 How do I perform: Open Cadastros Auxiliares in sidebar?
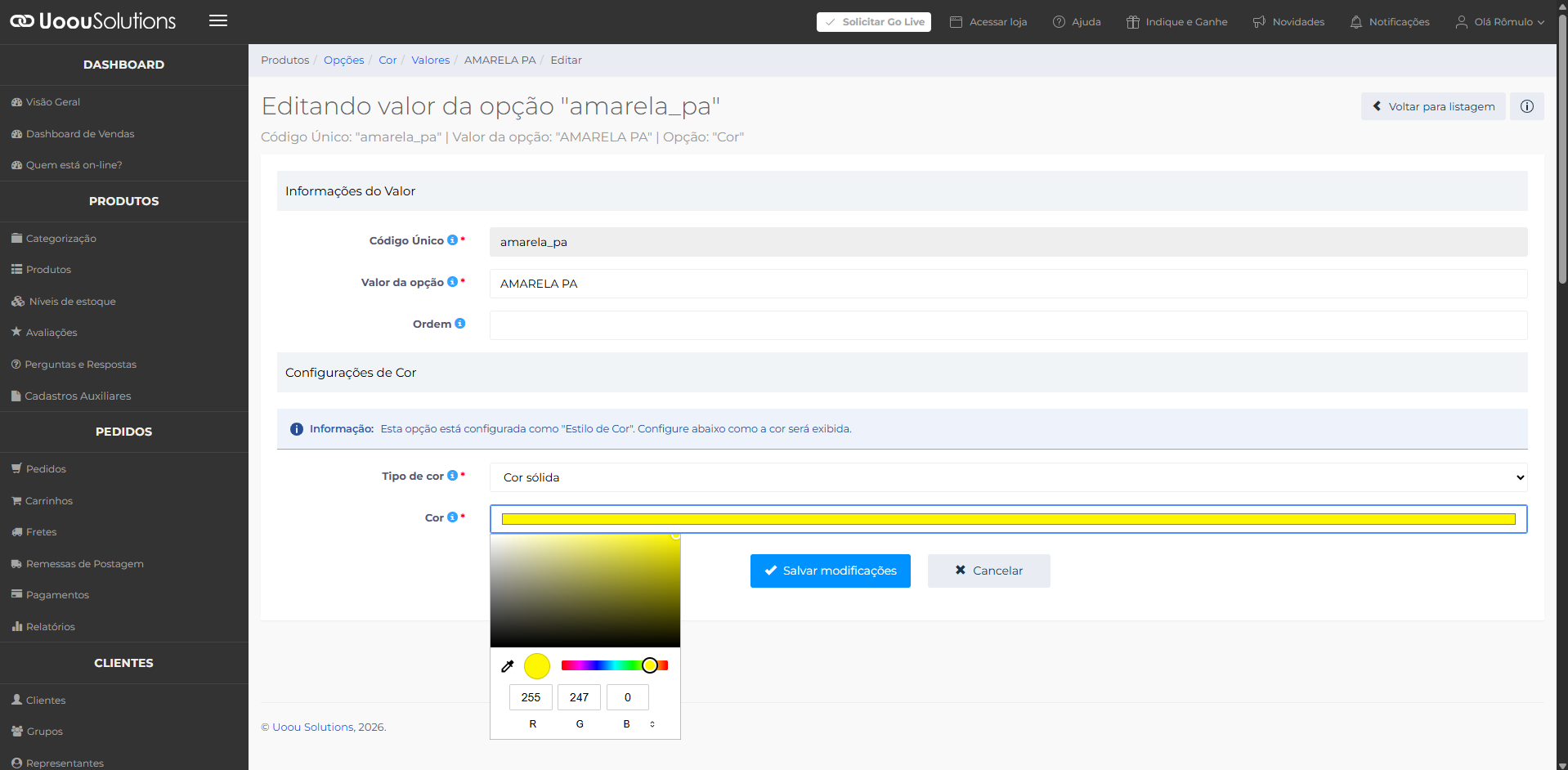click(78, 396)
